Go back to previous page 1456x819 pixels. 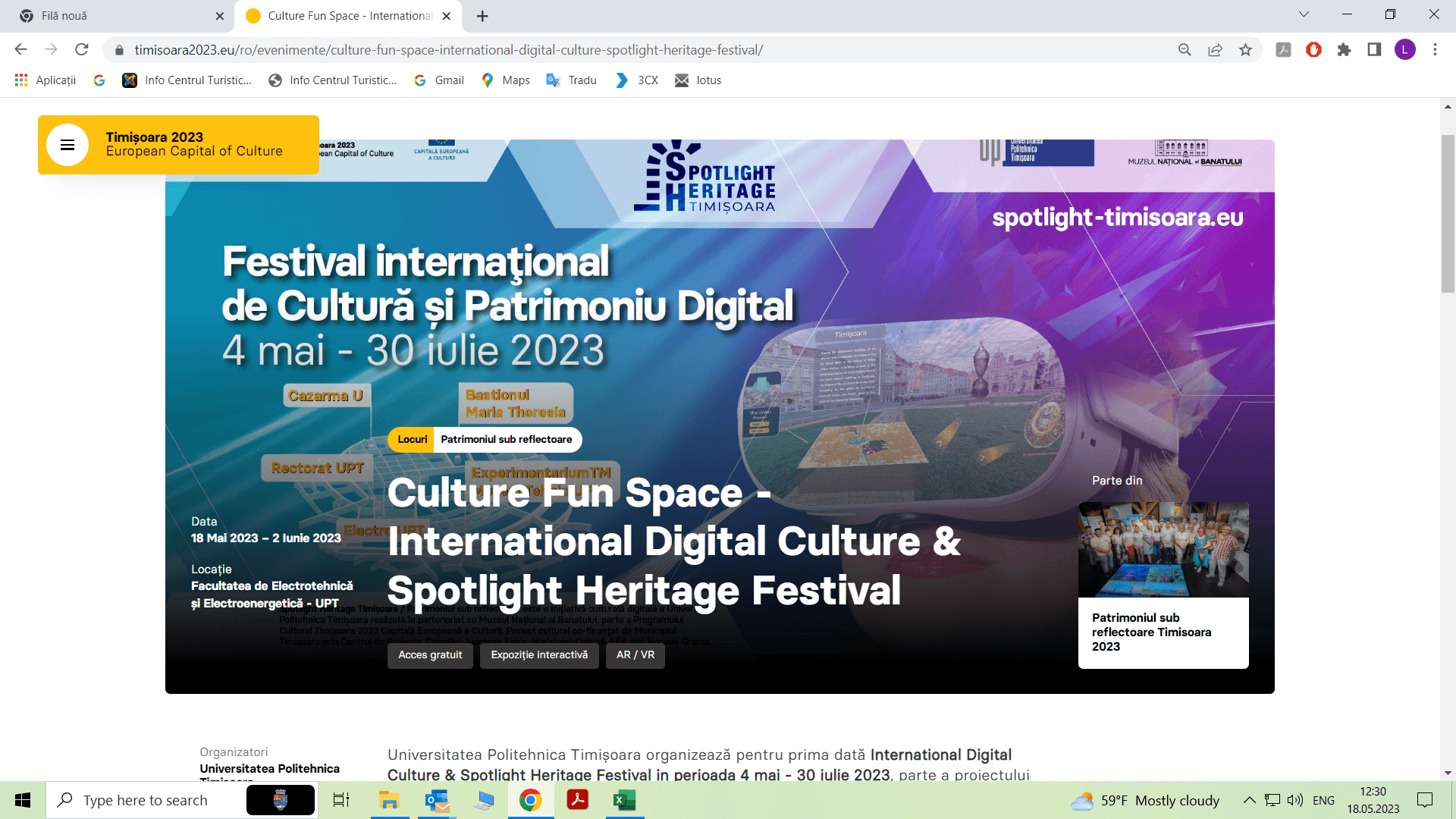(20, 50)
